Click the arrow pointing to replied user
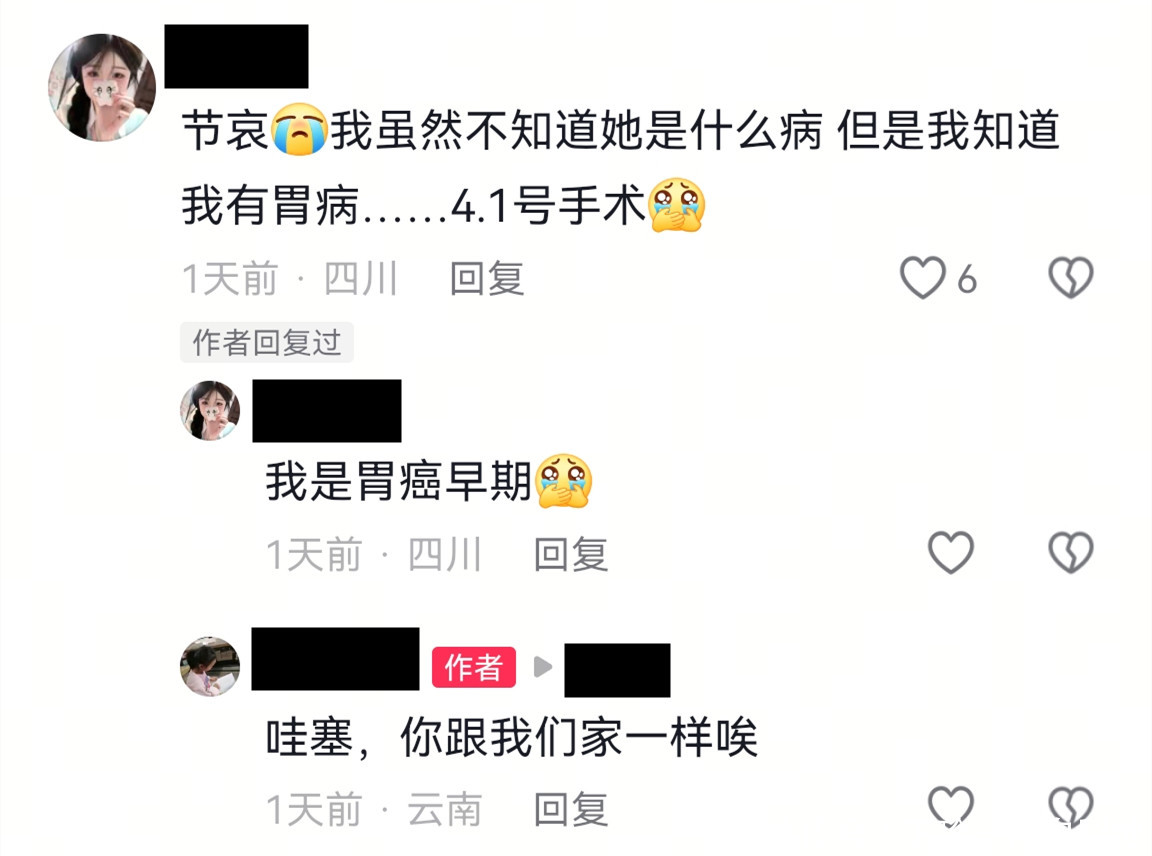 (x=542, y=667)
